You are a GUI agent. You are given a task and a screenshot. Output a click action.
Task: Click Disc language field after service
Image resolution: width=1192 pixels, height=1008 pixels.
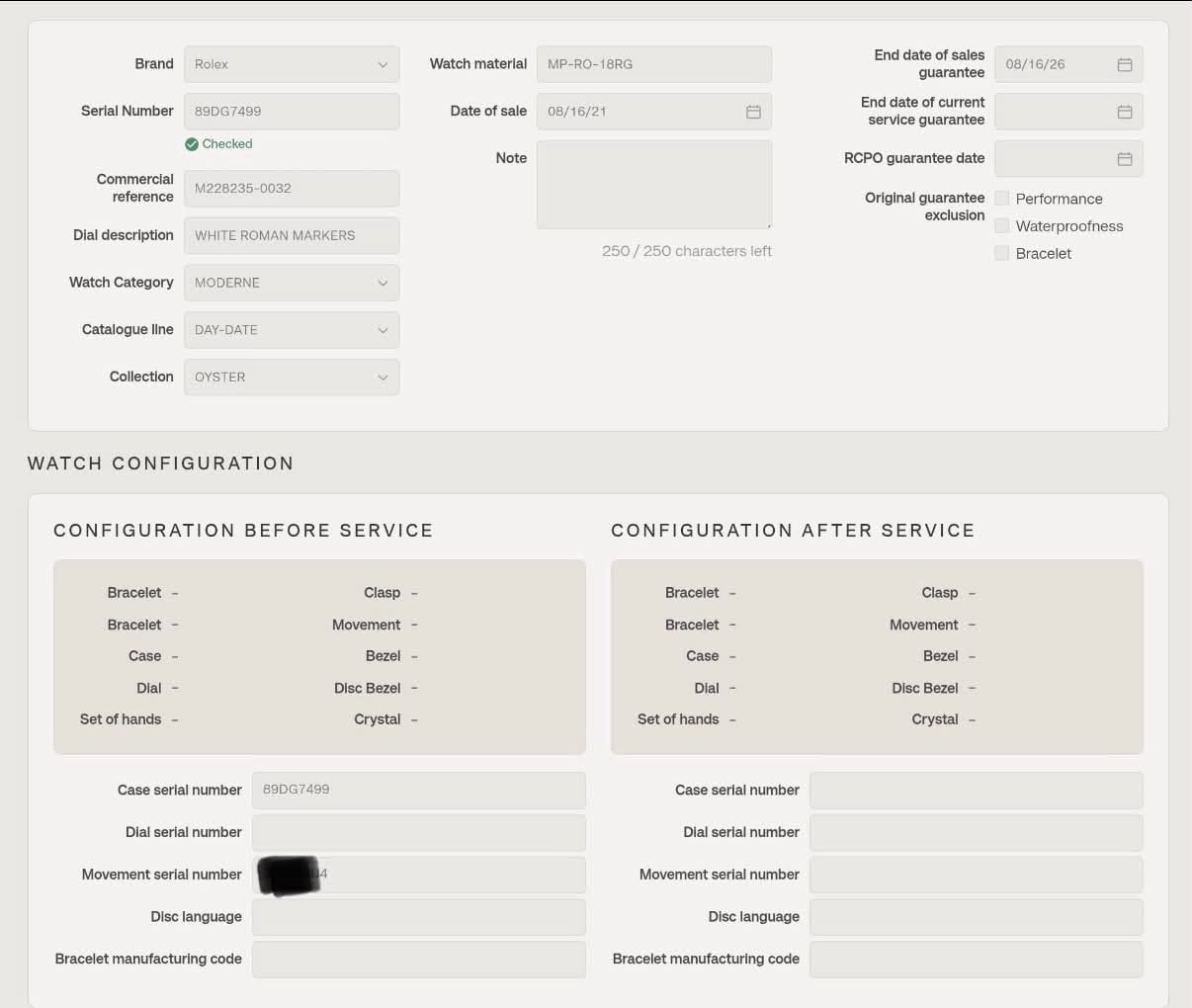tap(977, 917)
